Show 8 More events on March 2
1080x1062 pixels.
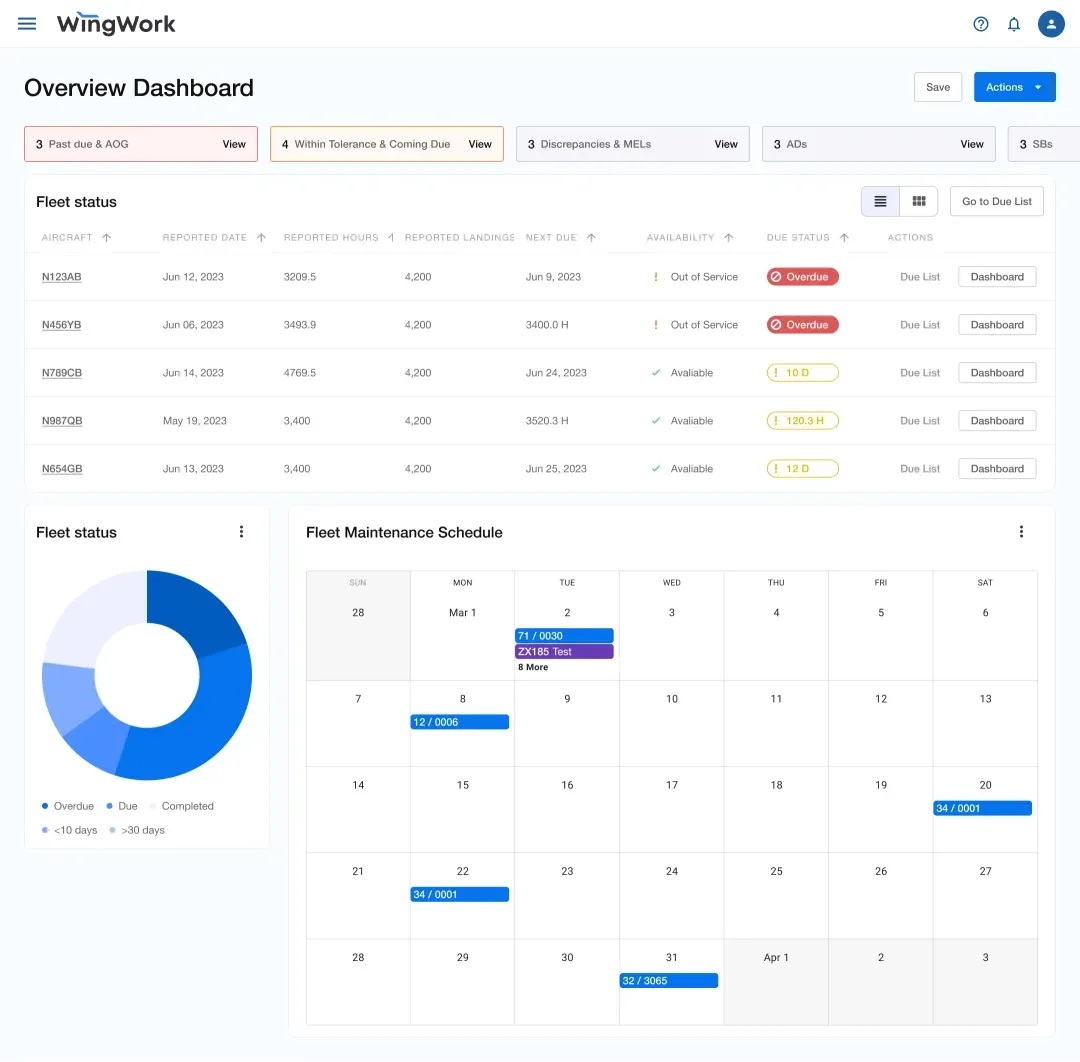click(533, 667)
